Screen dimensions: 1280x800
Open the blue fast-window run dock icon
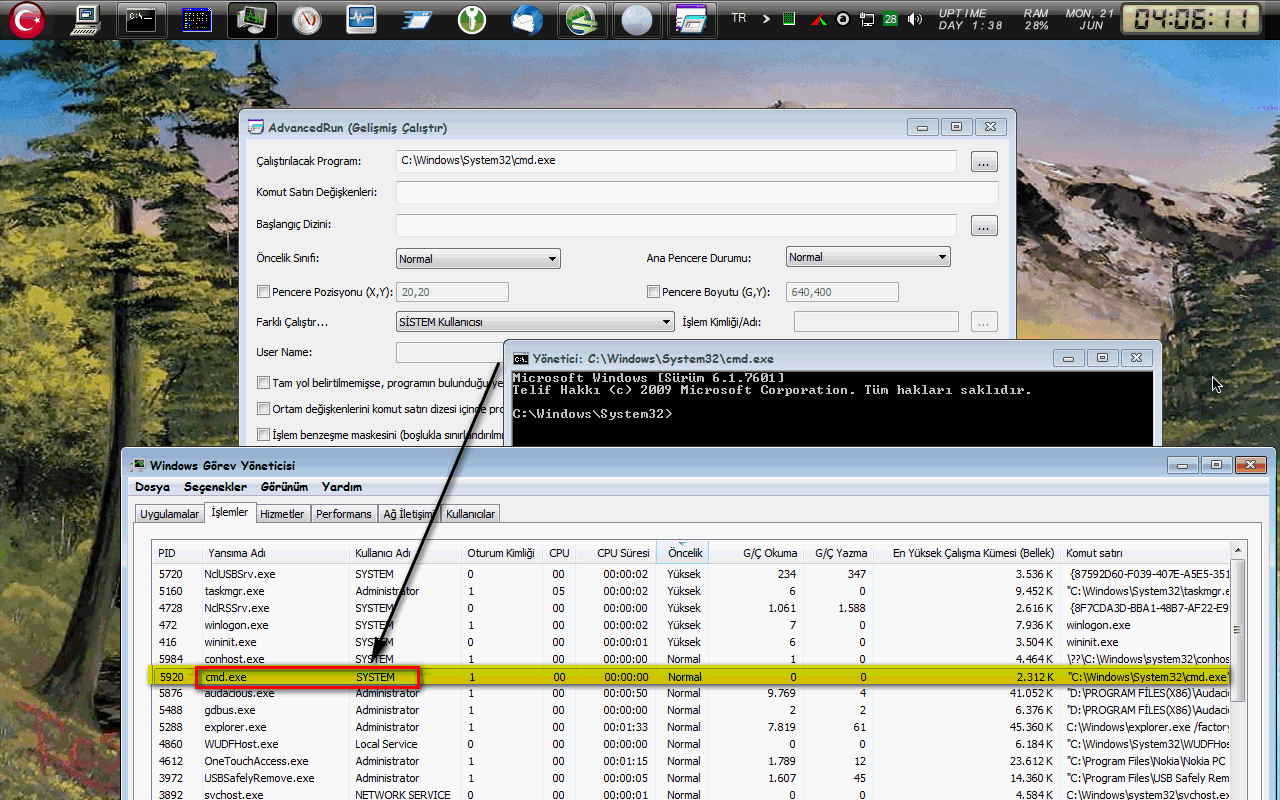pyautogui.click(x=416, y=20)
